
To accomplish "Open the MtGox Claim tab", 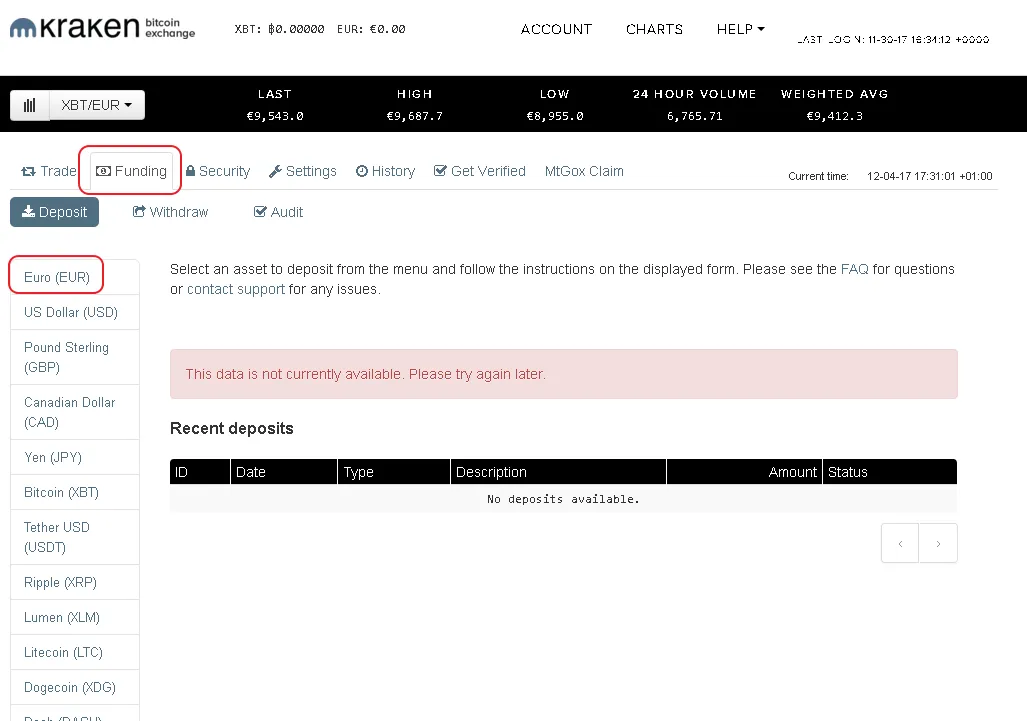I will 584,171.
